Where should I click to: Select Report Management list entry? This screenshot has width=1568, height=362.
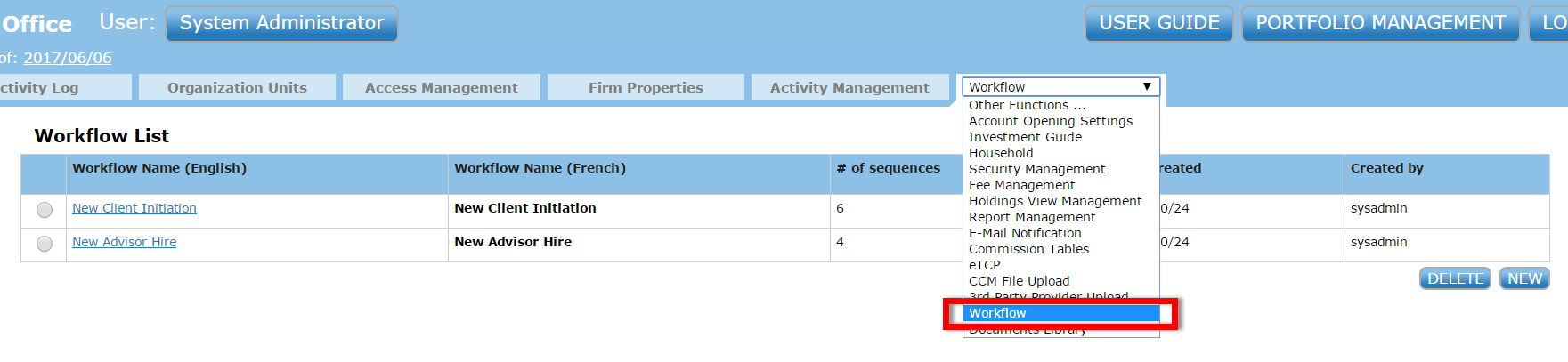tap(1032, 217)
